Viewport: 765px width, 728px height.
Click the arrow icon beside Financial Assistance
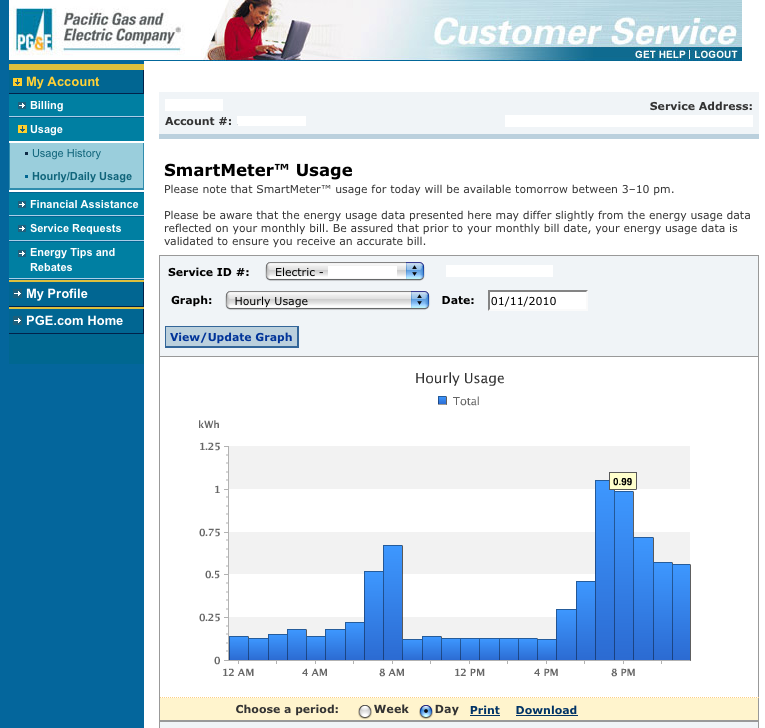pyautogui.click(x=22, y=204)
